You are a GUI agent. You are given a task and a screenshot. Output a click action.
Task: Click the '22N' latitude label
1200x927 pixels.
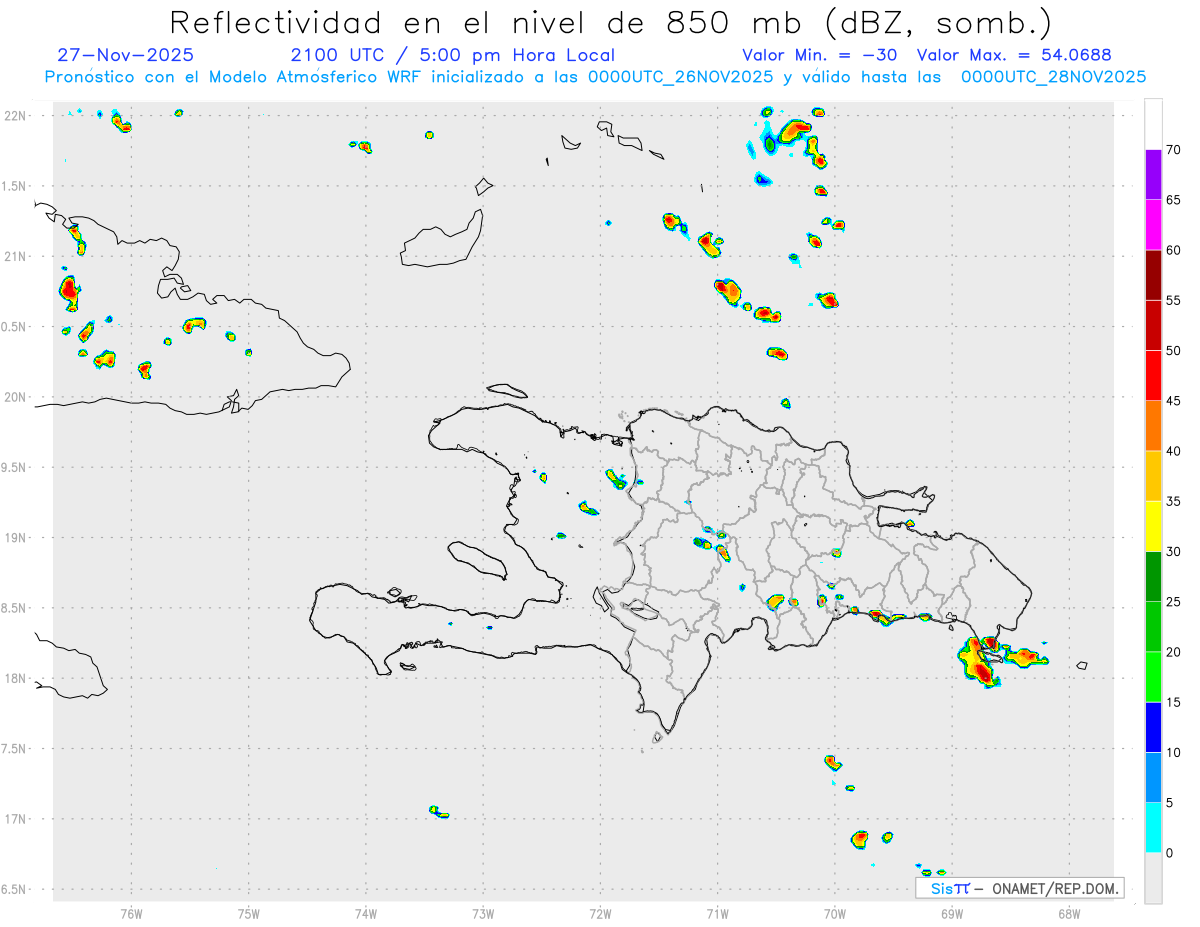pyautogui.click(x=15, y=116)
